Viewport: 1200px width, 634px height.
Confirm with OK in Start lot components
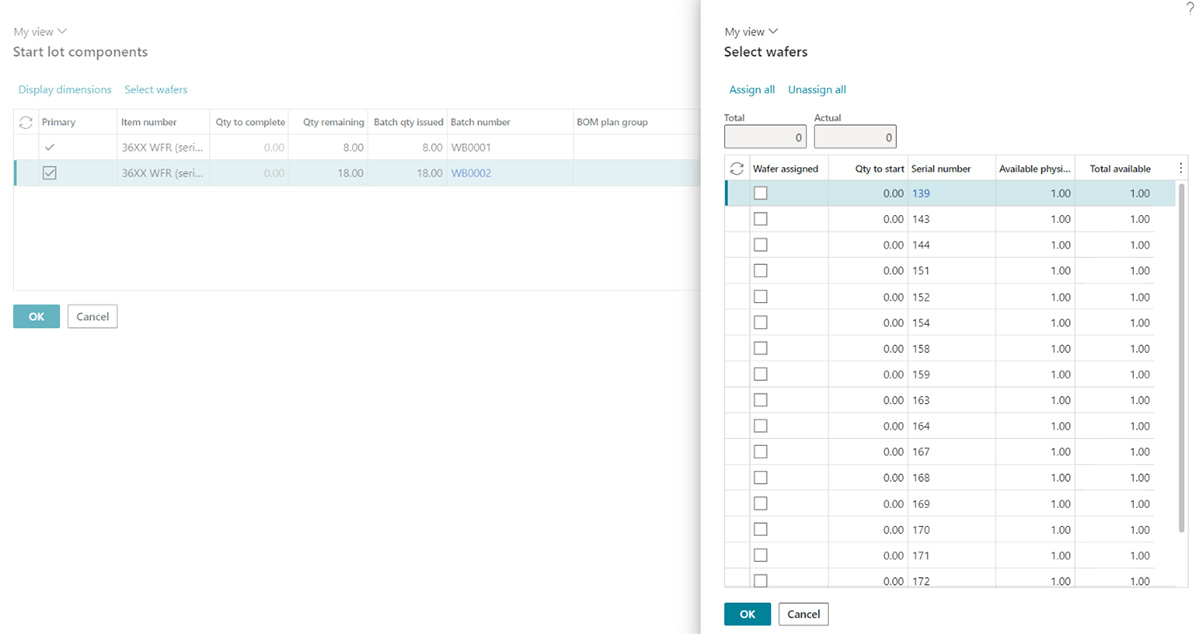[x=36, y=316]
